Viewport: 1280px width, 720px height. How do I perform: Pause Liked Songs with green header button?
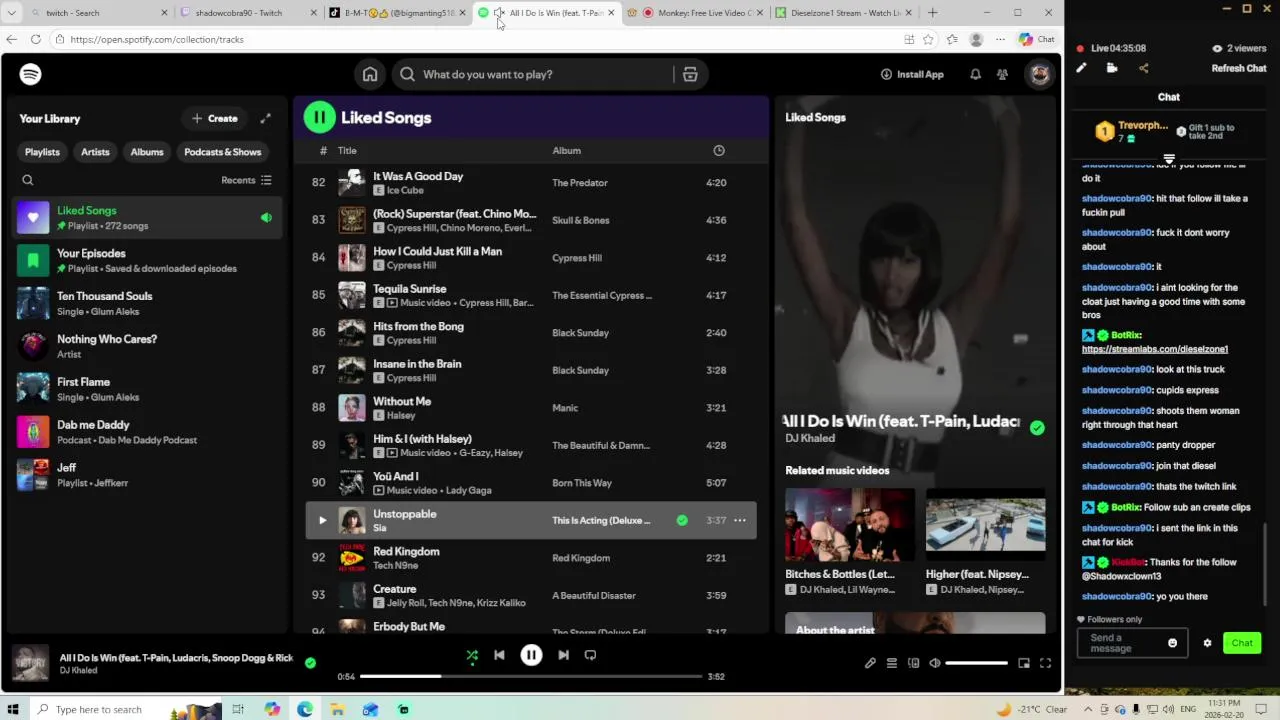[x=320, y=117]
